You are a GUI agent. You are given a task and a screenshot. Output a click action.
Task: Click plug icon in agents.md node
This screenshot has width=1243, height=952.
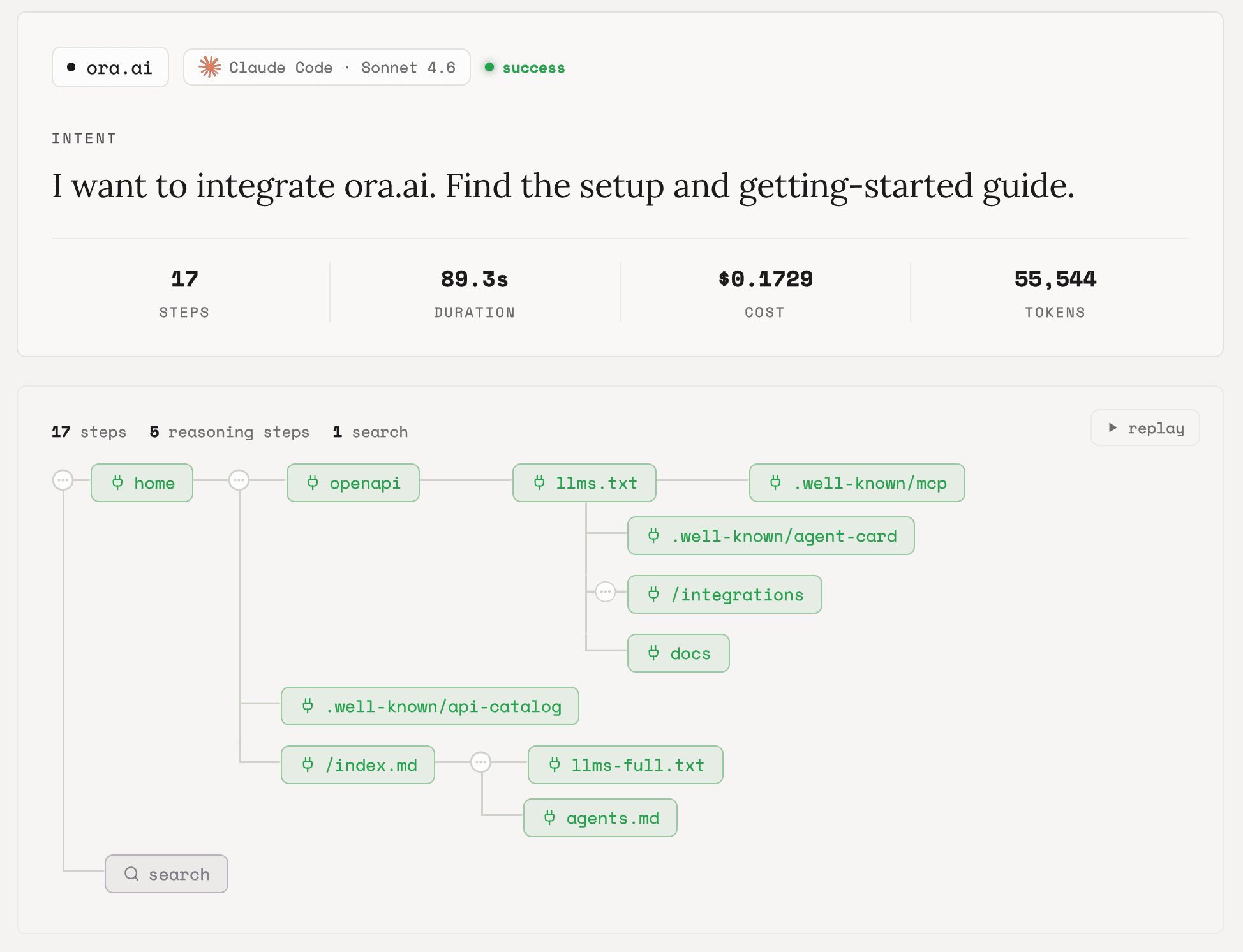pos(549,817)
